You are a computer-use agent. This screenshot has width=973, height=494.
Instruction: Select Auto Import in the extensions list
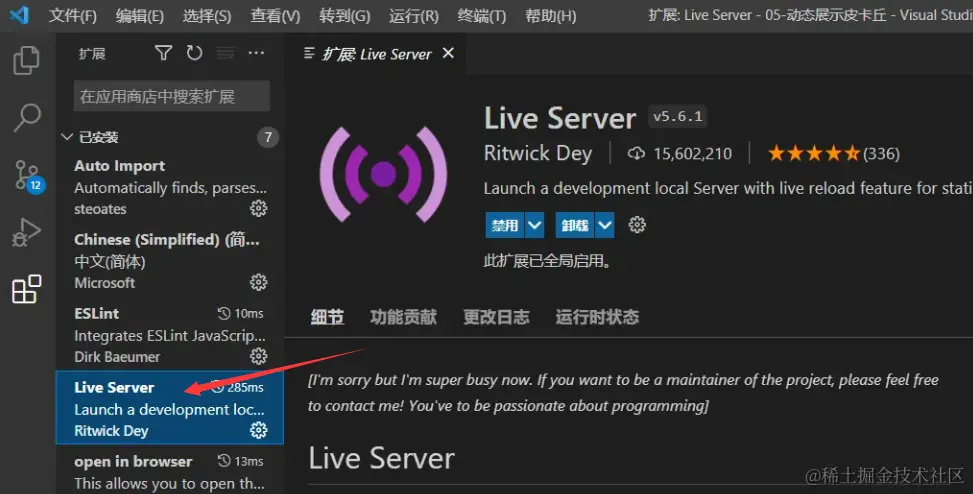point(169,187)
